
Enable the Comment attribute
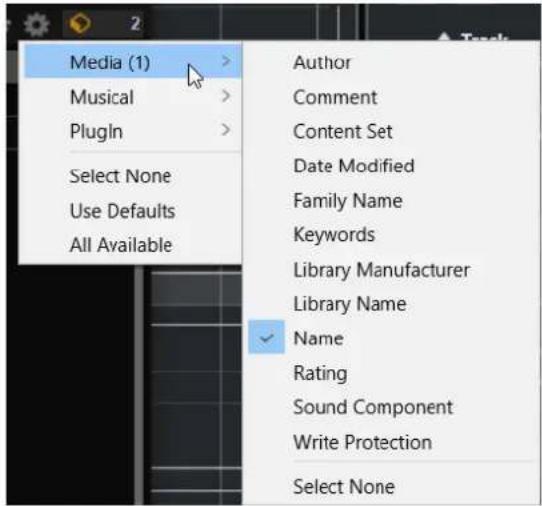335,97
